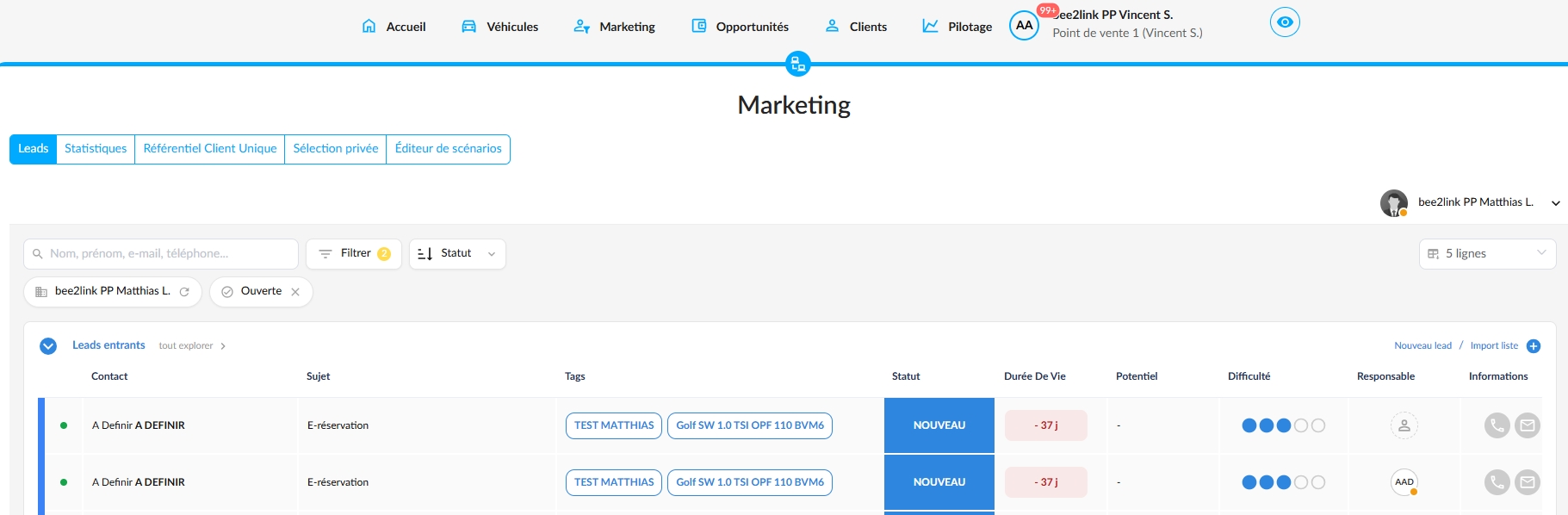Click the Nouveau lead link
This screenshot has width=1568, height=515.
(x=1422, y=346)
